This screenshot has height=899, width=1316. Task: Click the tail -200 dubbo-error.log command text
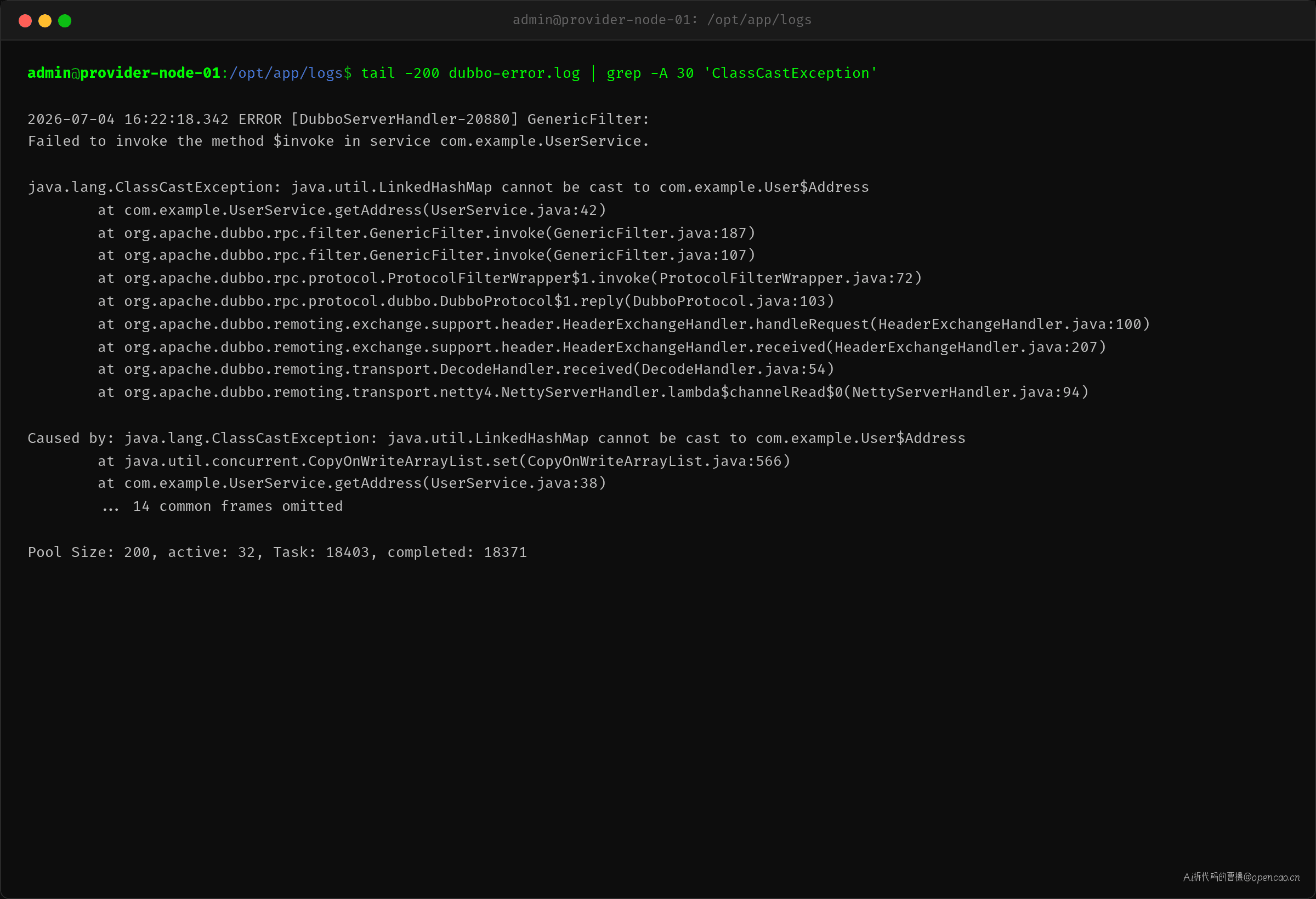pyautogui.click(x=470, y=73)
